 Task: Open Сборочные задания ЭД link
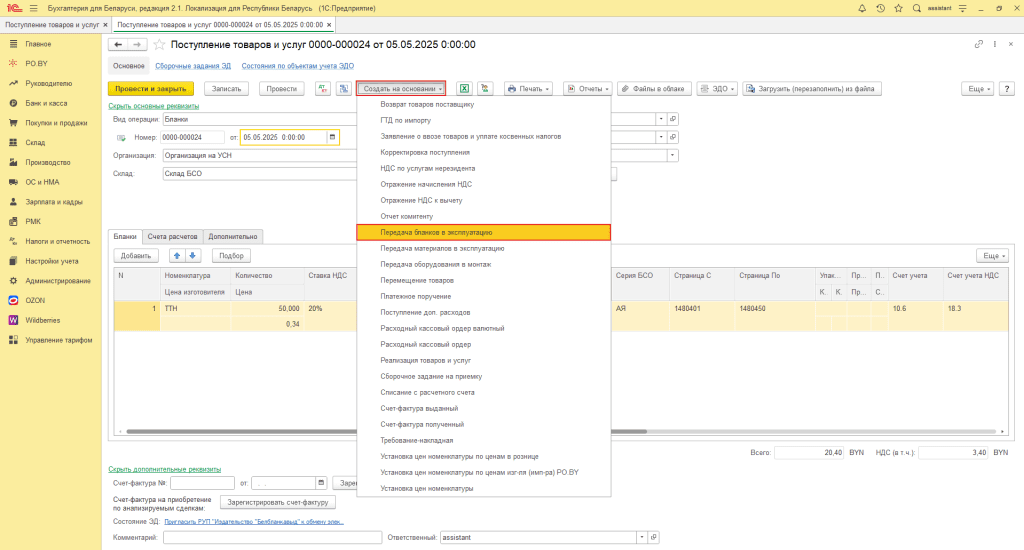[193, 66]
